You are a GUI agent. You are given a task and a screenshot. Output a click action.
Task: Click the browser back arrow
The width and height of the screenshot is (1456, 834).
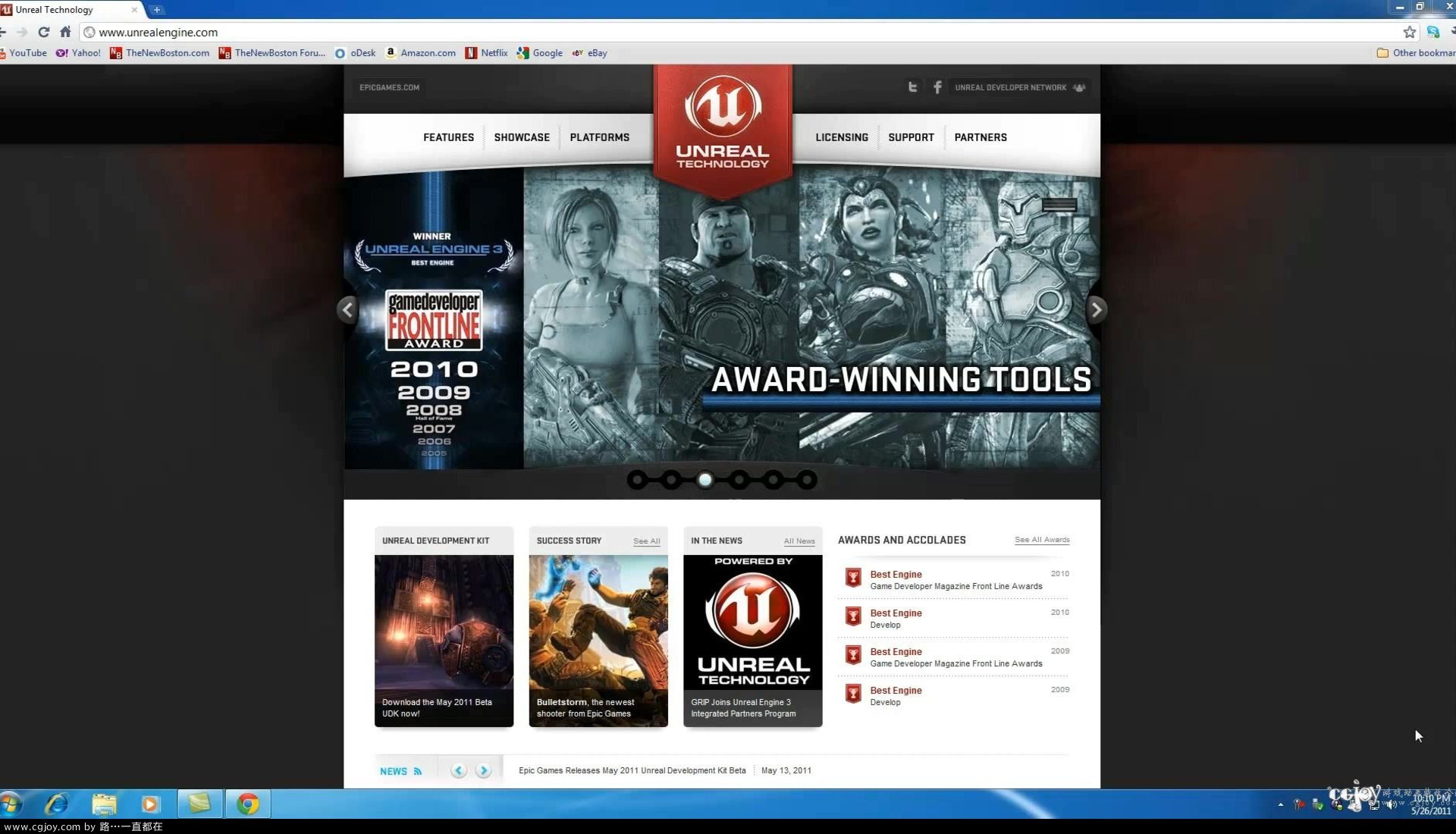click(x=3, y=32)
